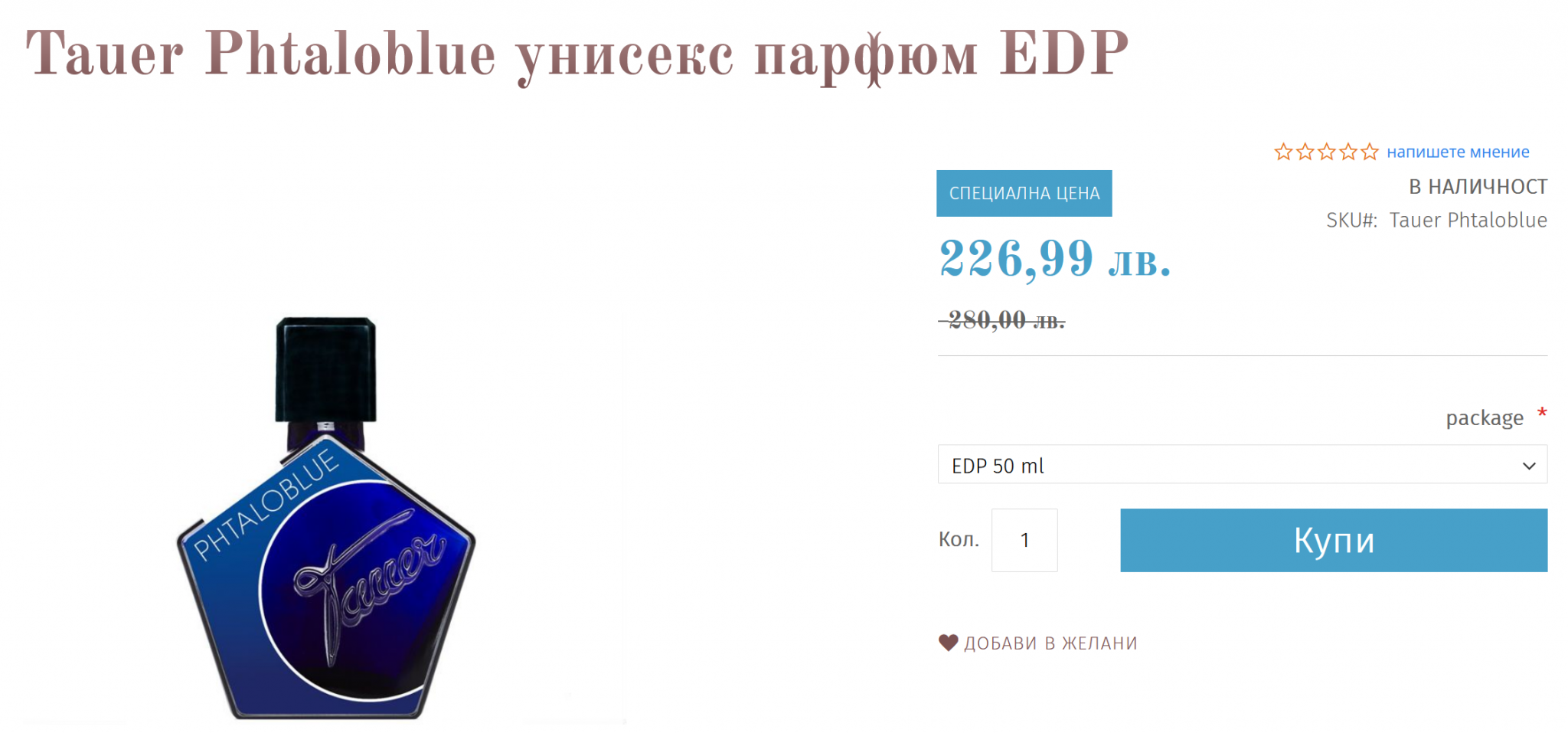Click the second rating star
This screenshot has width=1568, height=733.
[x=1305, y=152]
